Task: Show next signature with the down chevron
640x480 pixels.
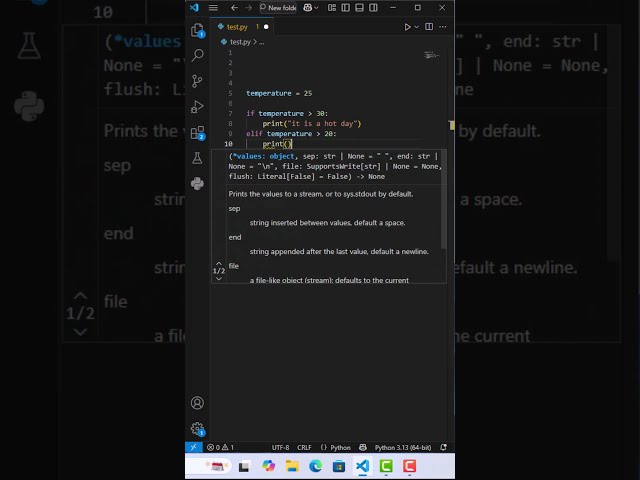Action: click(x=219, y=279)
